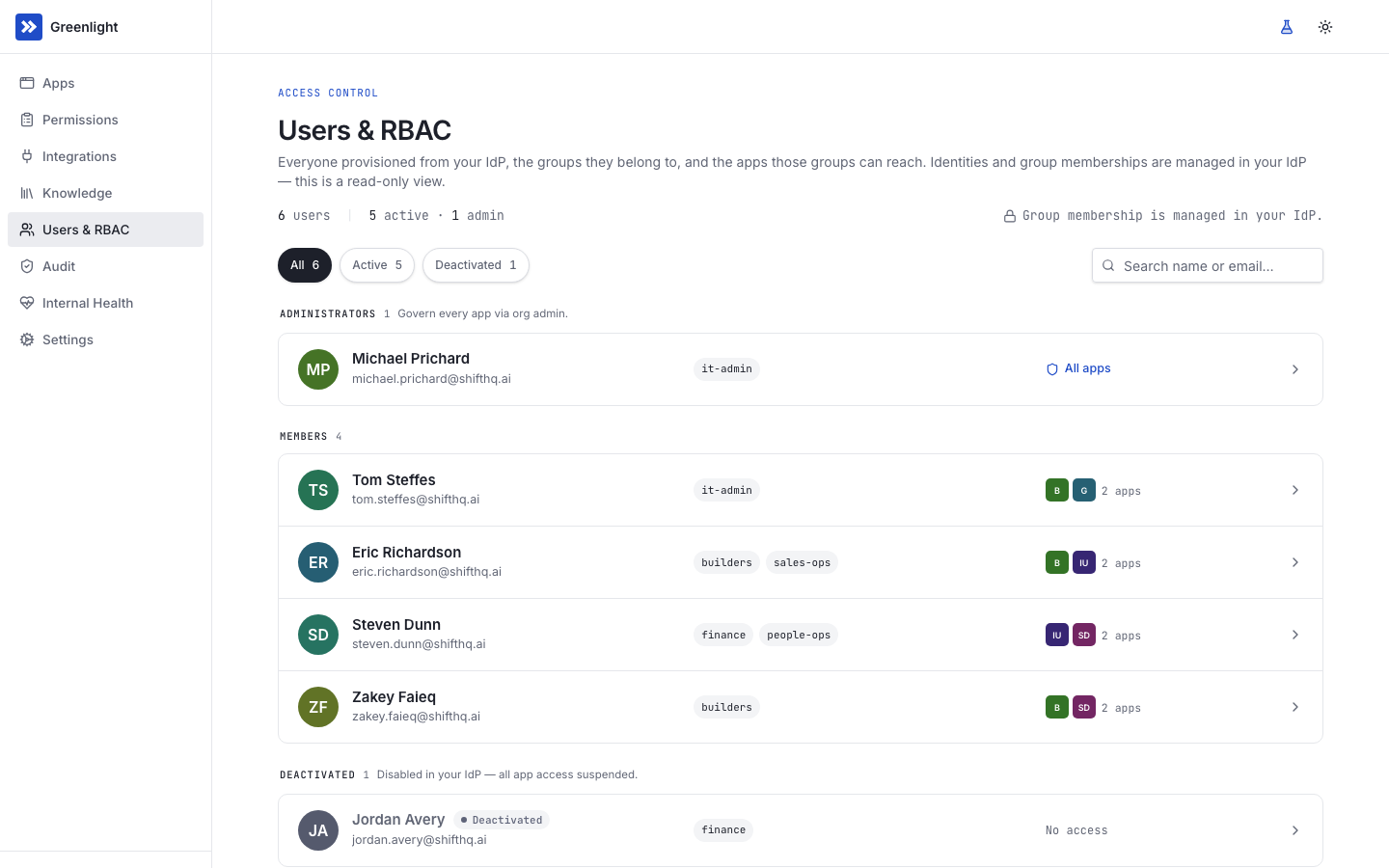Click finance tag in Steven Dunn's row
Screen dimensions: 1389x868
click(x=723, y=635)
